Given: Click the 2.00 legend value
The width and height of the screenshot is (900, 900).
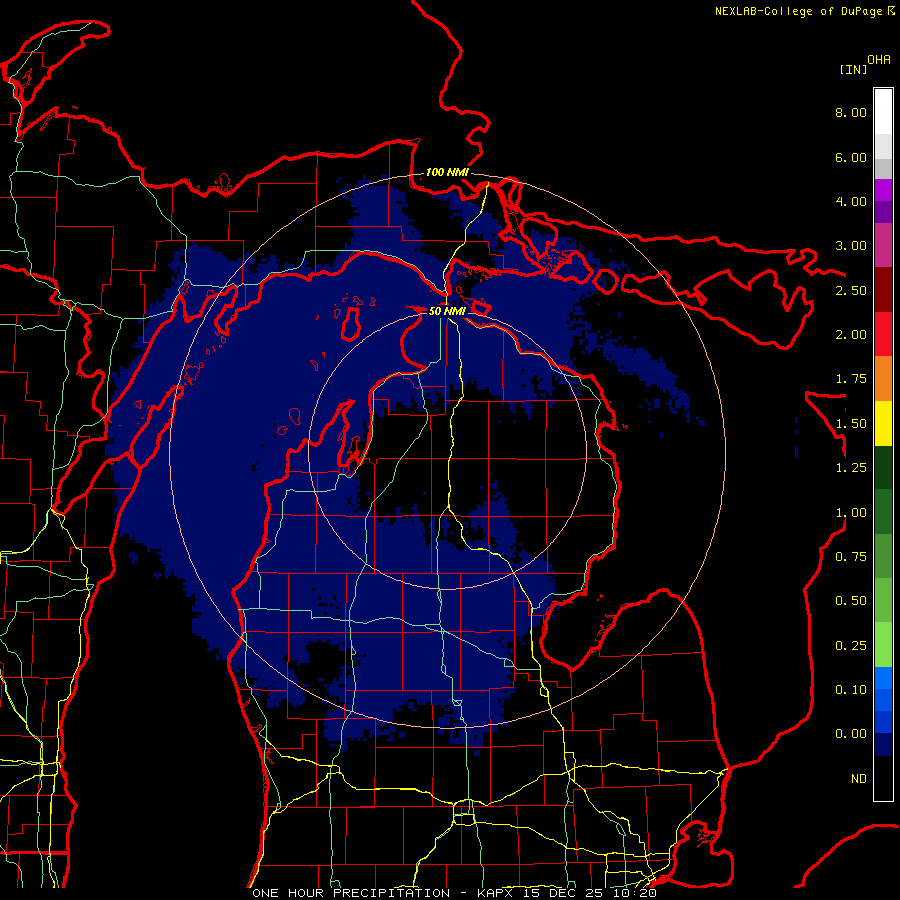Looking at the screenshot, I should [851, 335].
